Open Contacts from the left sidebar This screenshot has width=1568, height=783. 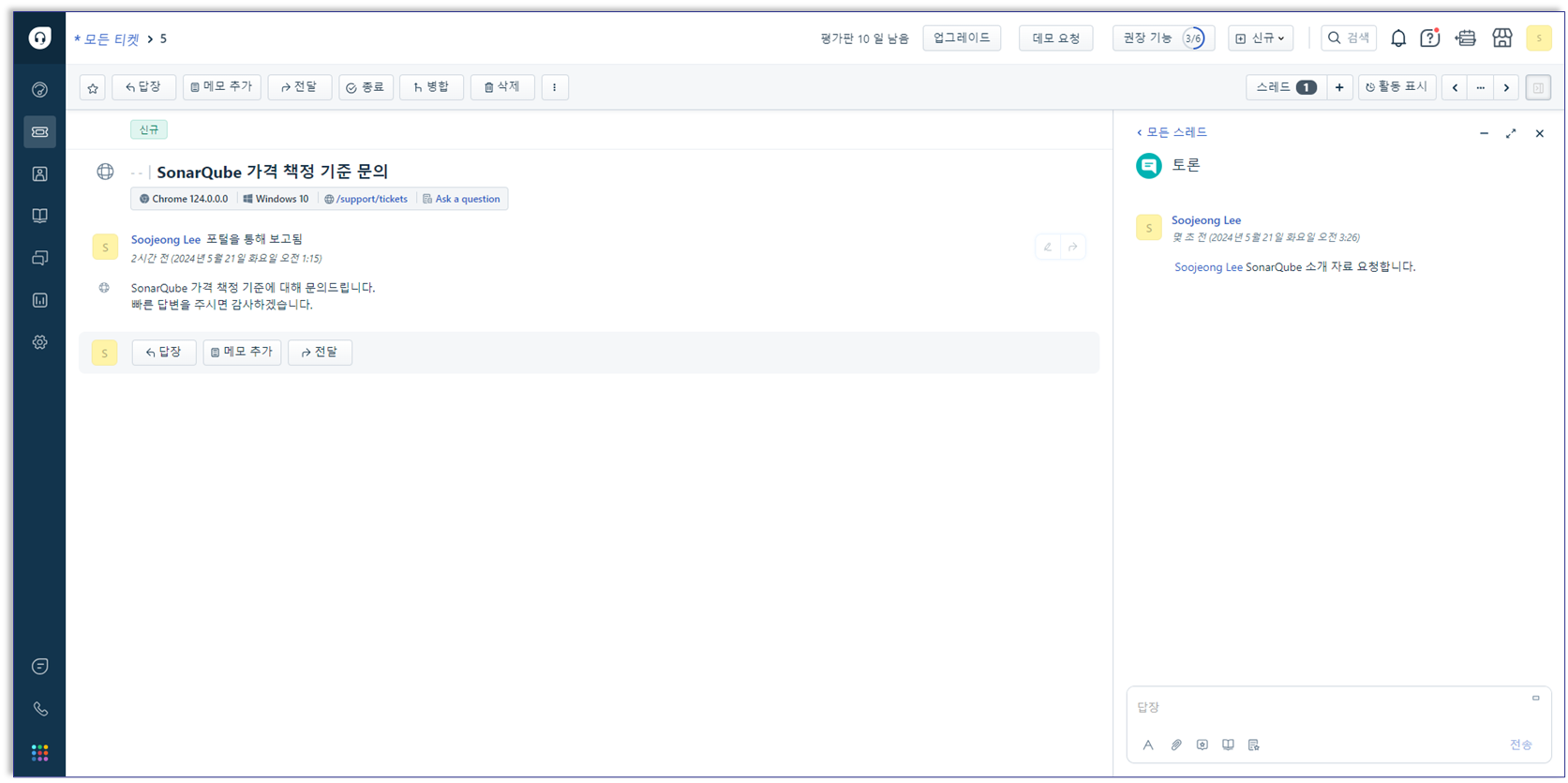click(39, 174)
